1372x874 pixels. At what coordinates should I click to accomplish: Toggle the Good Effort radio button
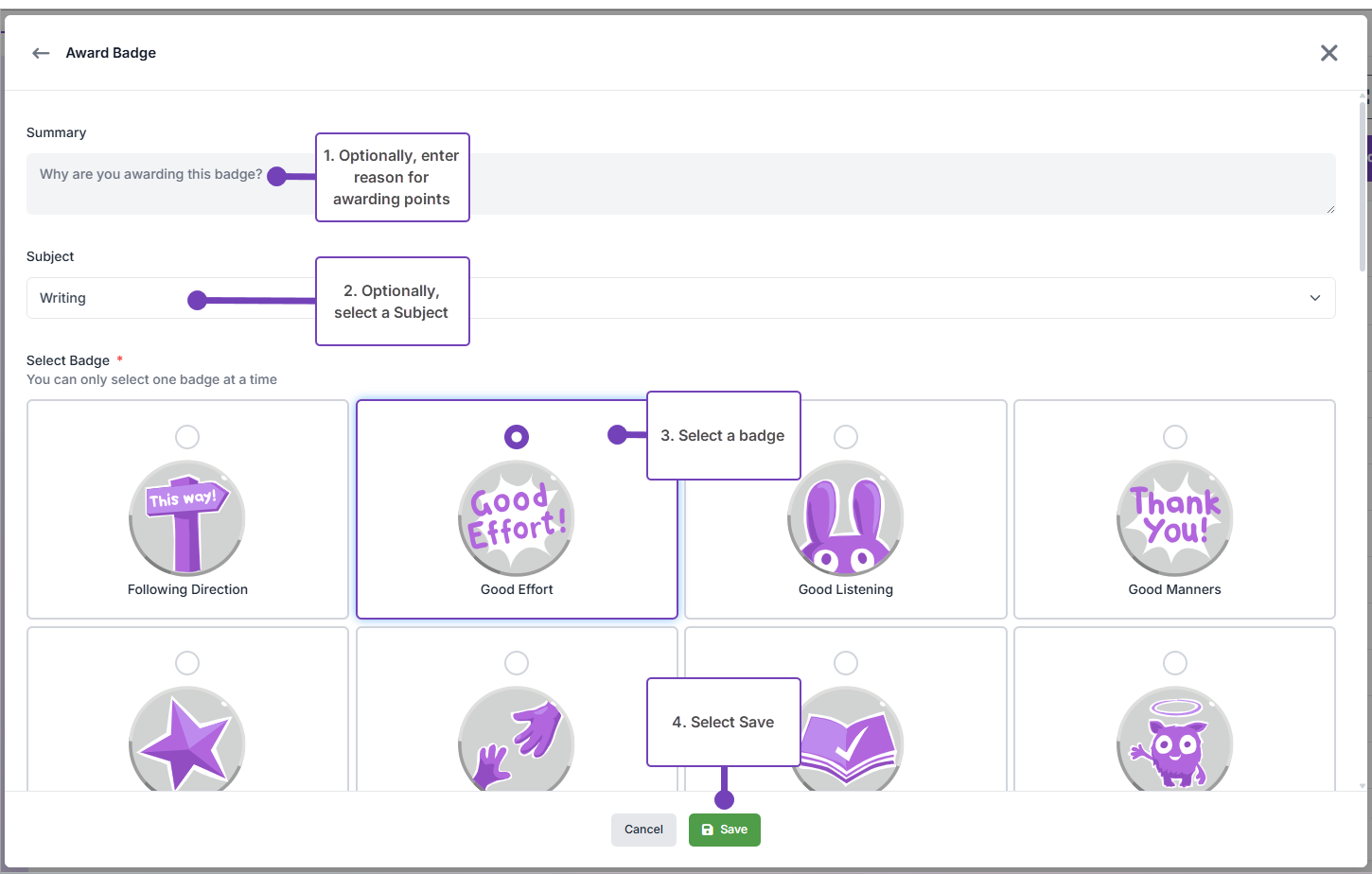(517, 437)
